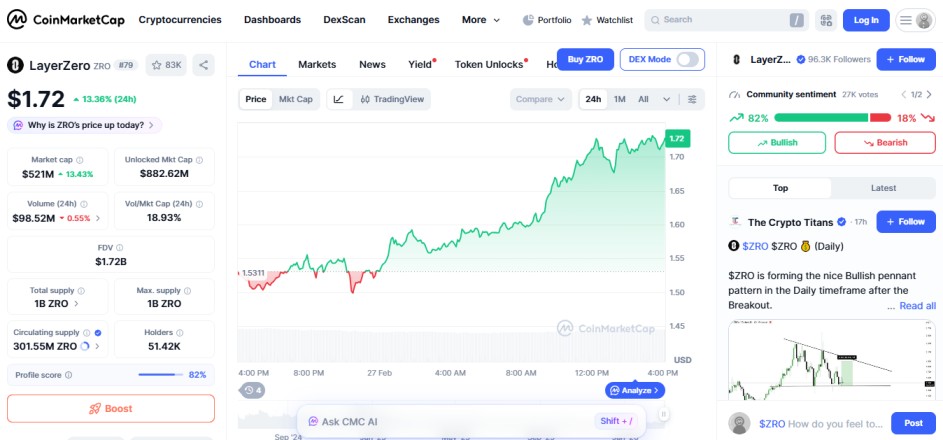Switch to Token Unlocks tab

click(x=489, y=64)
